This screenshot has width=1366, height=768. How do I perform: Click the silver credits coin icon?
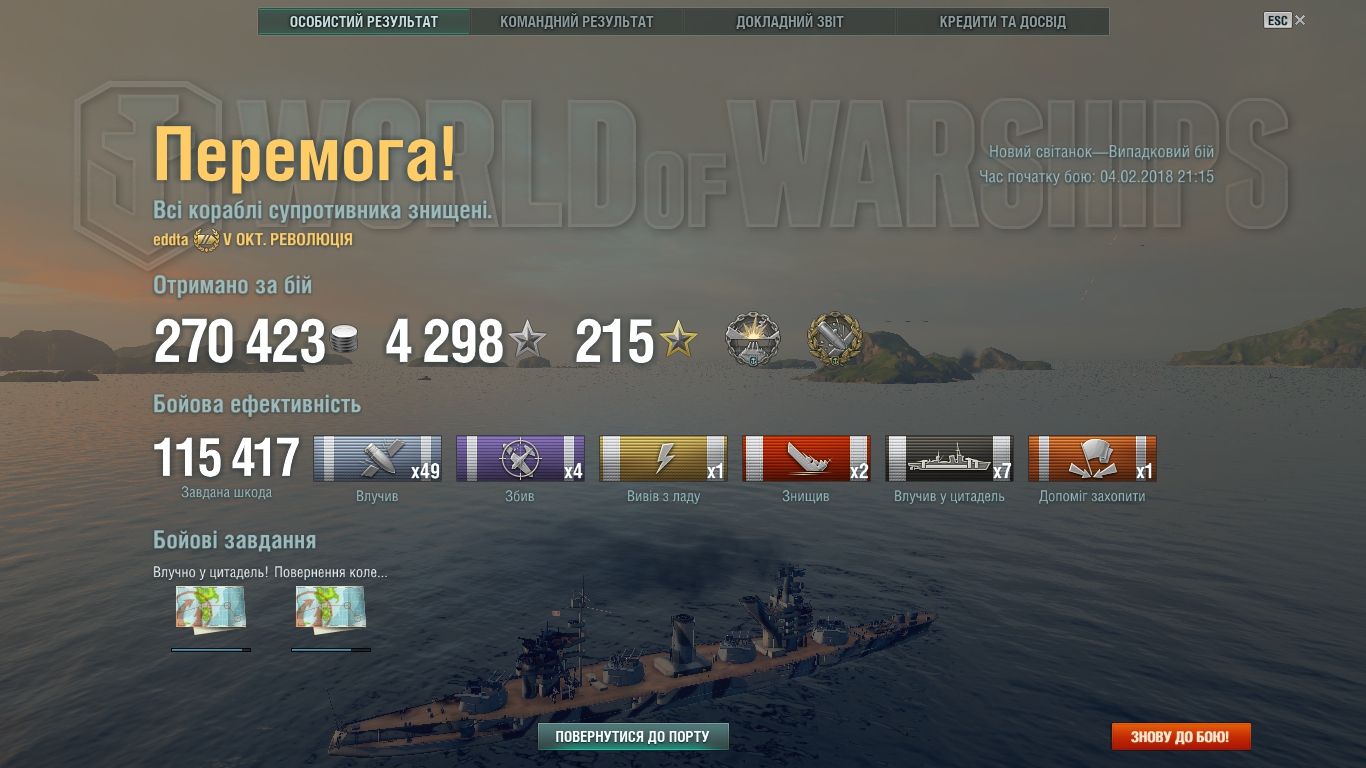[x=343, y=340]
